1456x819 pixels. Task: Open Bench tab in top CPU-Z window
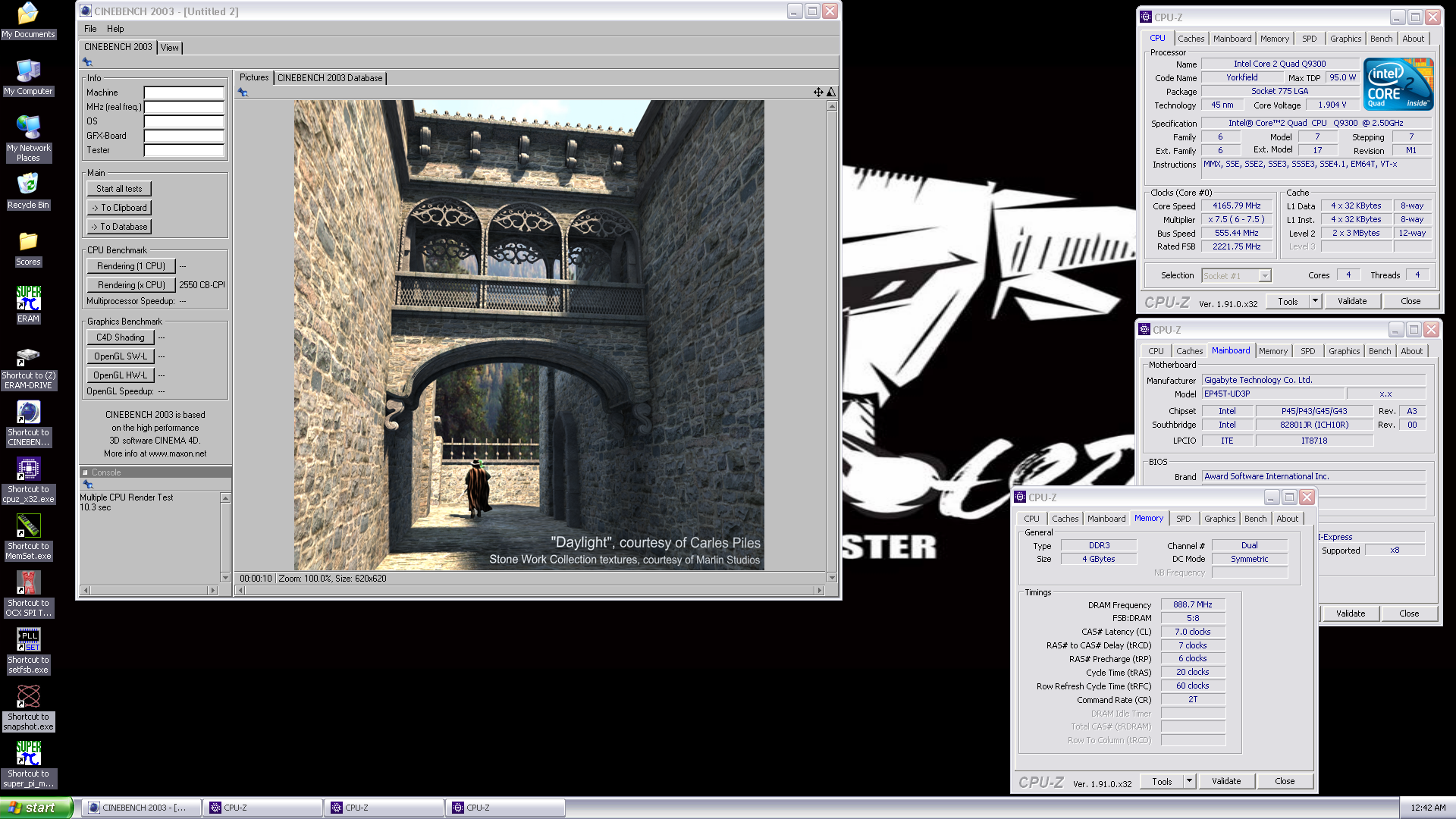click(1381, 39)
